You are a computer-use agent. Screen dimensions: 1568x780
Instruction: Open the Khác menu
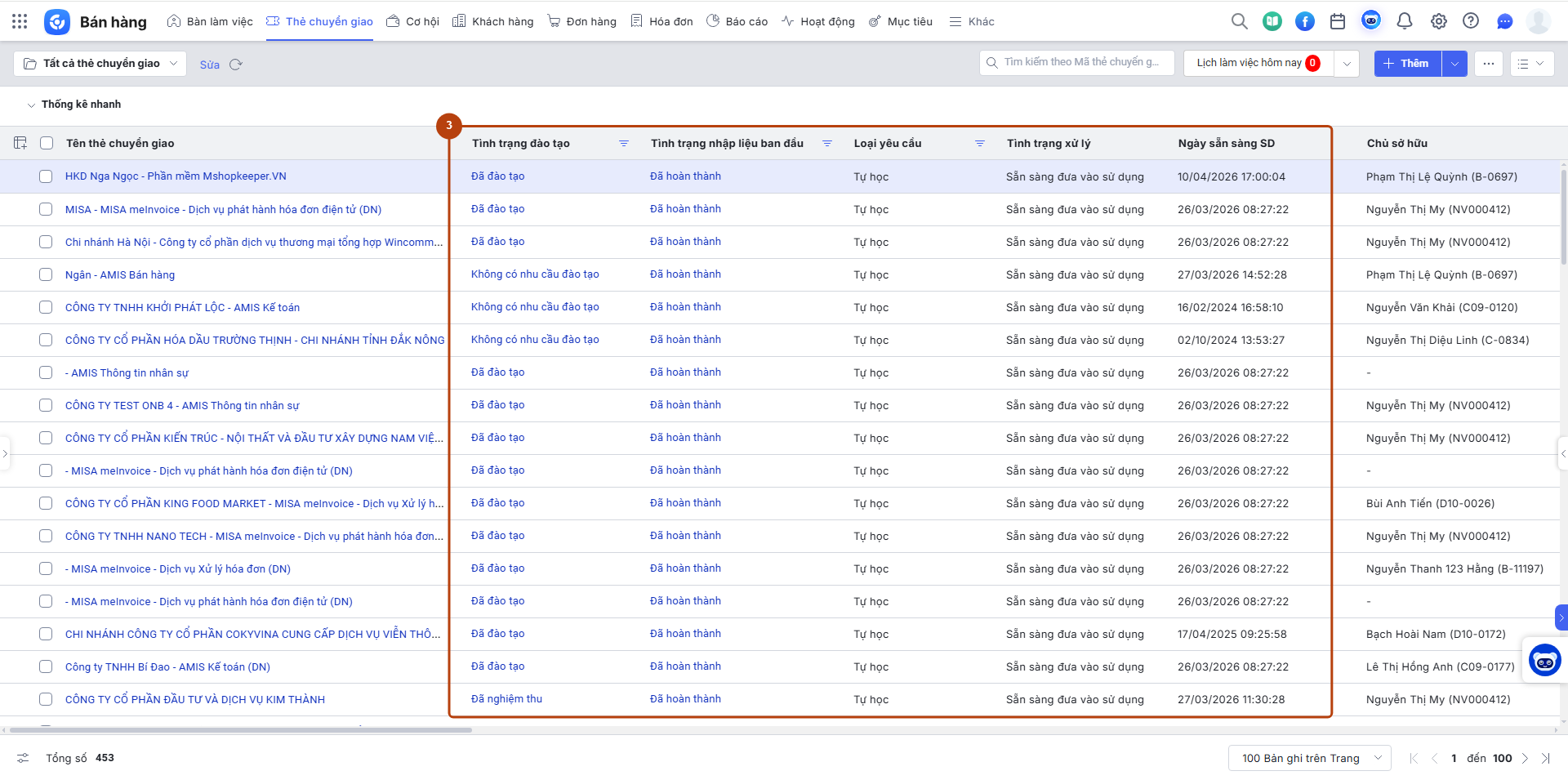(x=972, y=21)
